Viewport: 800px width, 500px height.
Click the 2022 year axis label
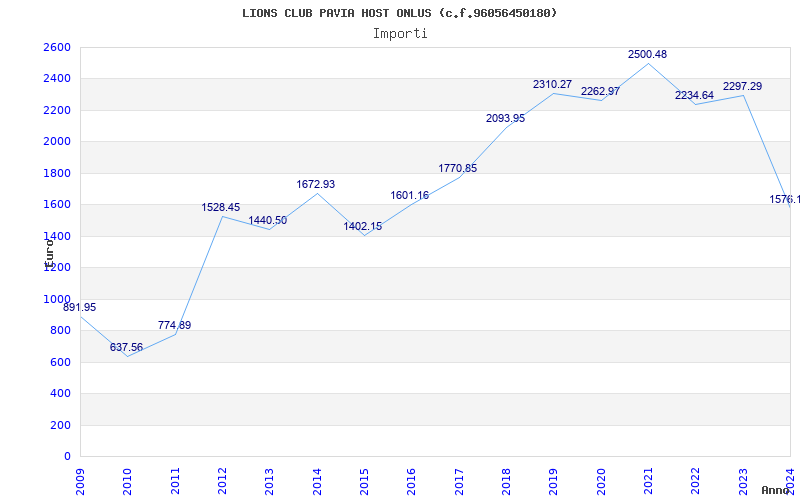click(x=695, y=481)
